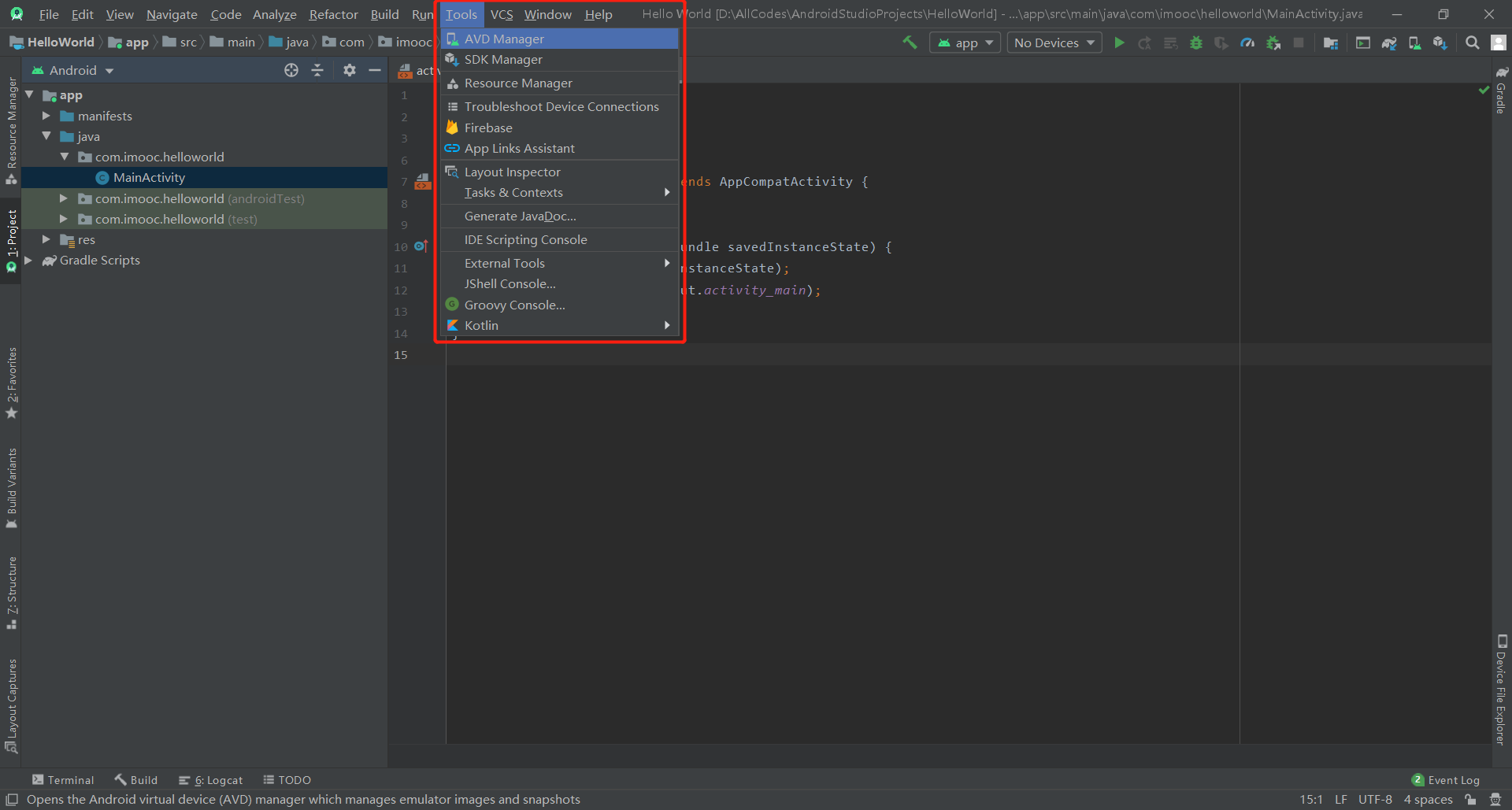The width and height of the screenshot is (1512, 810).
Task: Click the UTF-8 encoding indicator
Action: pos(1375,800)
